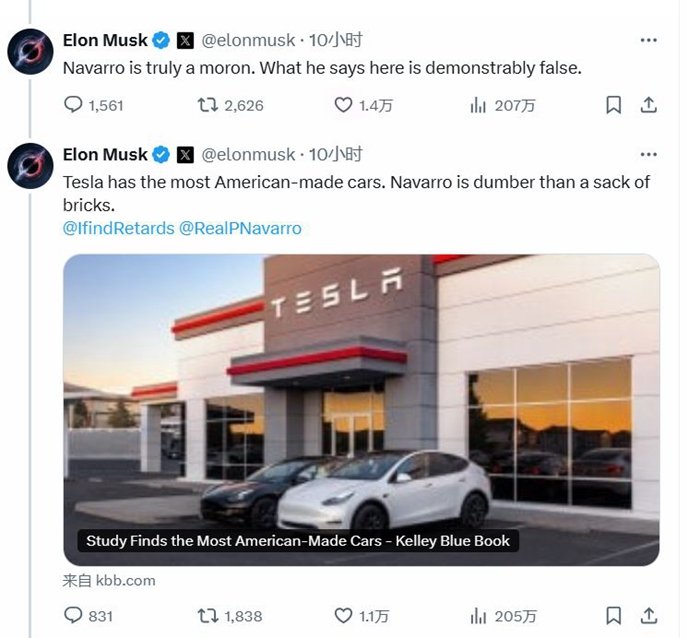This screenshot has width=700, height=638.
Task: Repost the tweet with 1,838 reposts
Action: (x=209, y=615)
